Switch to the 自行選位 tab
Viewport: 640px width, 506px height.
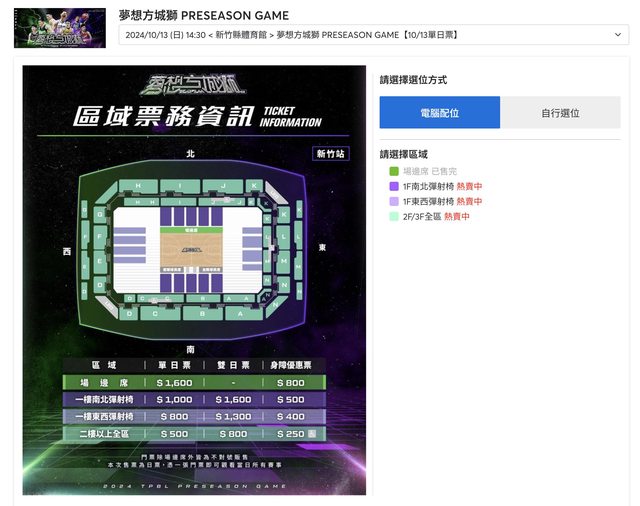[560, 113]
